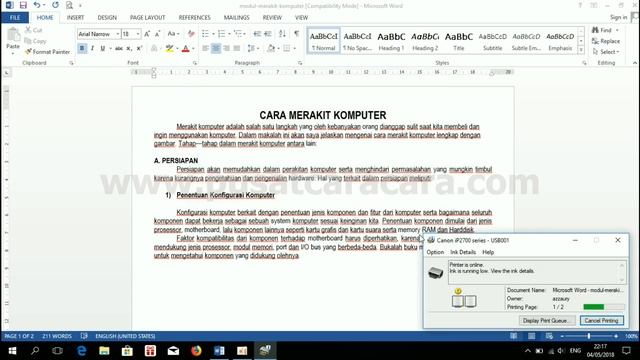This screenshot has height=360, width=640.
Task: Click the Bullets list icon
Action: click(x=205, y=33)
